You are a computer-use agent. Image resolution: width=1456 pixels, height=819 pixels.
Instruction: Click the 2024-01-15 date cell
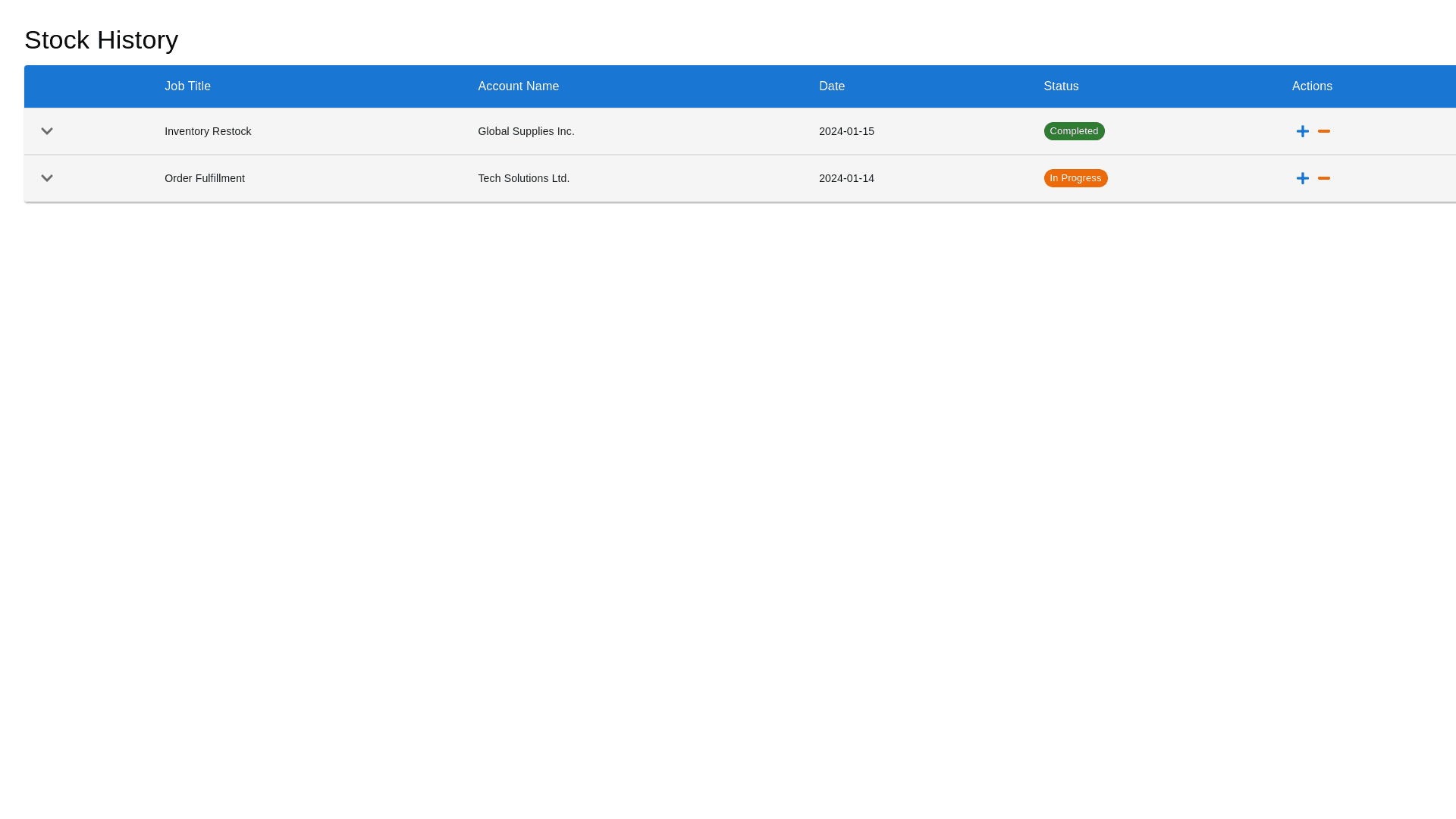pyautogui.click(x=846, y=131)
